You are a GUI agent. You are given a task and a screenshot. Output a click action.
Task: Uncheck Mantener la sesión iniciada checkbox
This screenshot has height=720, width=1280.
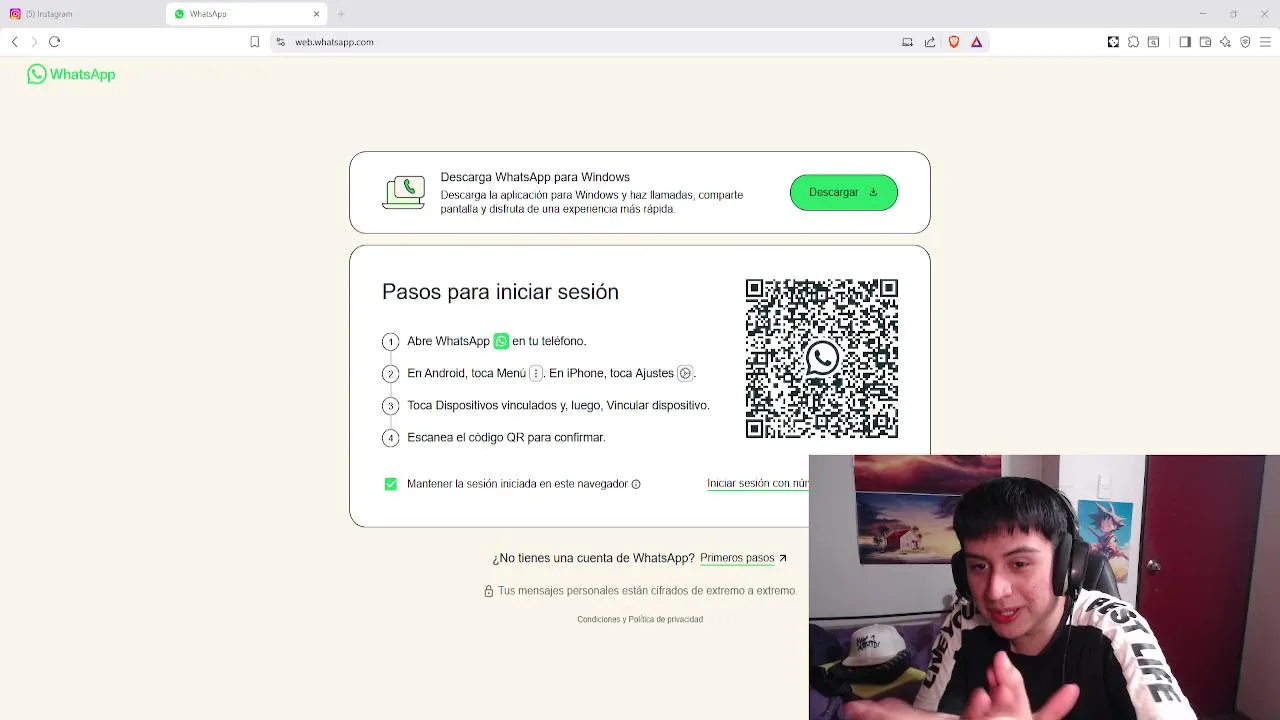(391, 484)
